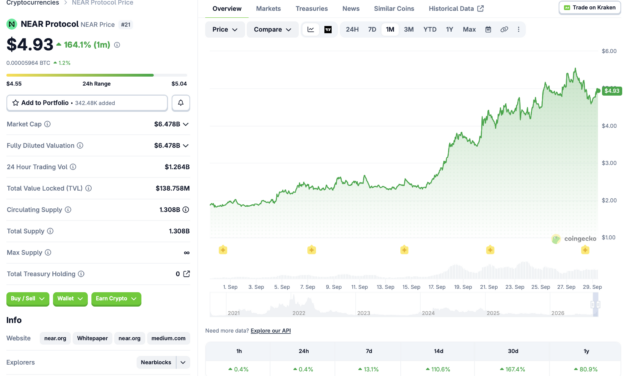Click the news marker near 21. Sep

490,250
